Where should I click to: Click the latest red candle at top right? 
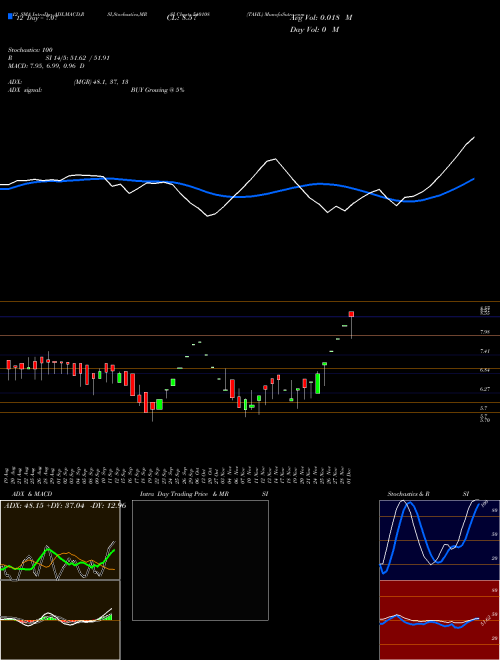tap(351, 314)
